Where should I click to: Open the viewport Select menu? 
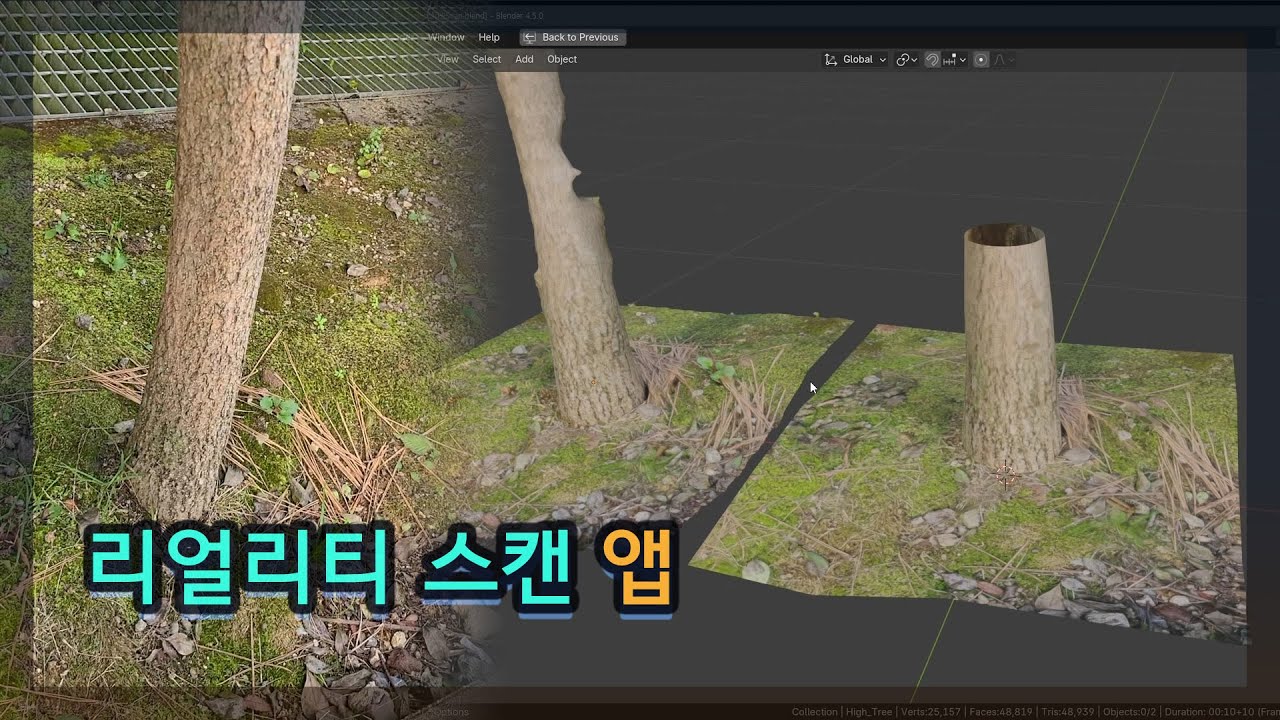click(x=487, y=59)
